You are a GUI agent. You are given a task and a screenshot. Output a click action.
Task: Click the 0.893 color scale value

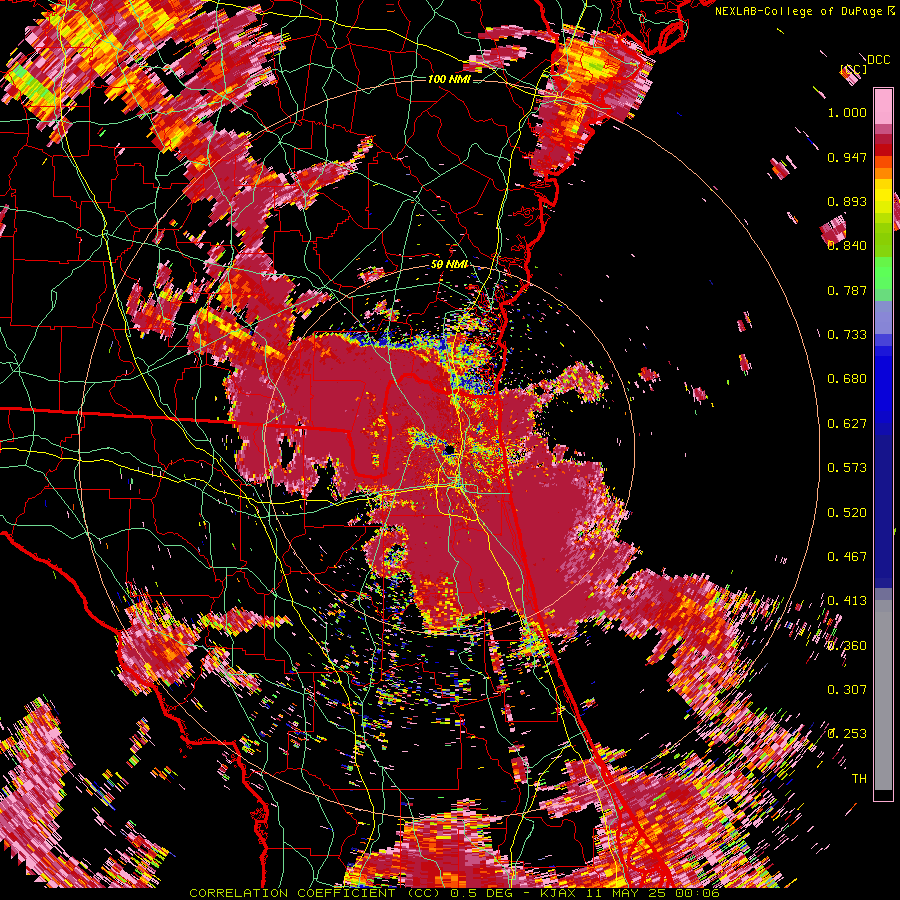pyautogui.click(x=847, y=201)
